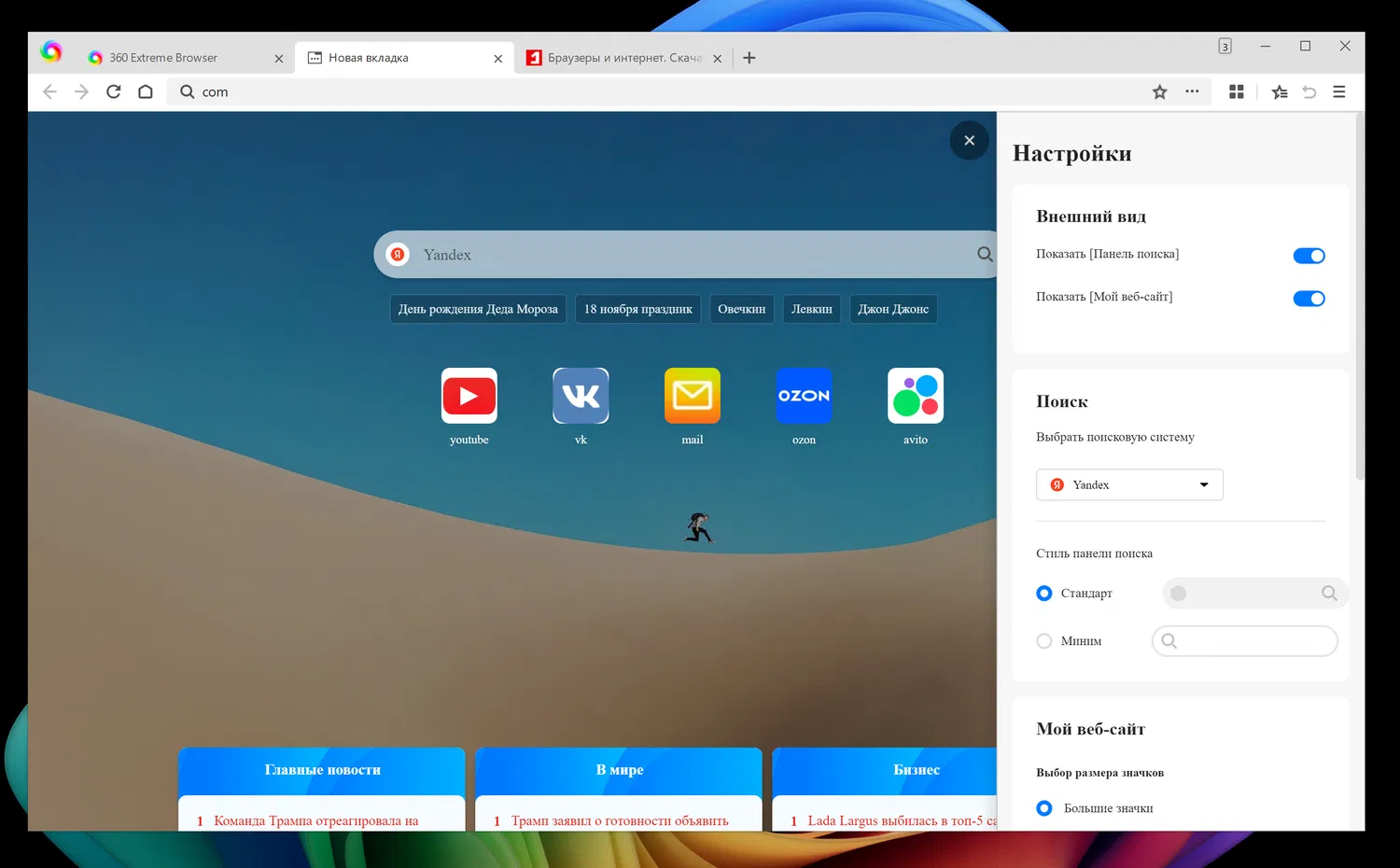Image resolution: width=1400 pixels, height=868 pixels.
Task: Open the Avito shortcut icon
Action: [916, 396]
